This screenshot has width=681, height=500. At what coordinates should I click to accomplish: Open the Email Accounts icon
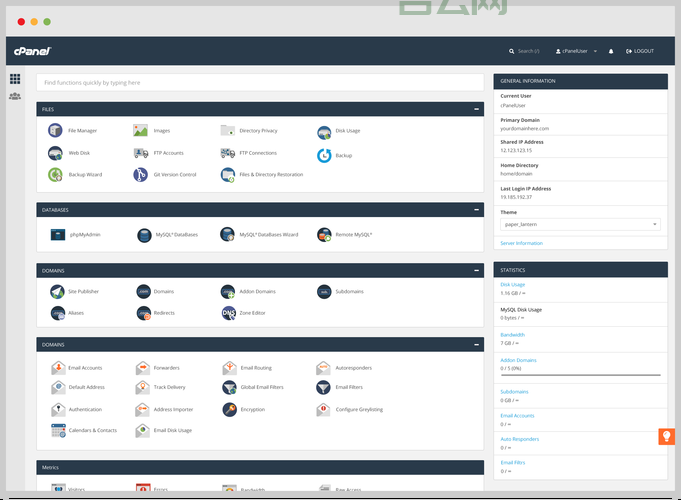[x=58, y=368]
